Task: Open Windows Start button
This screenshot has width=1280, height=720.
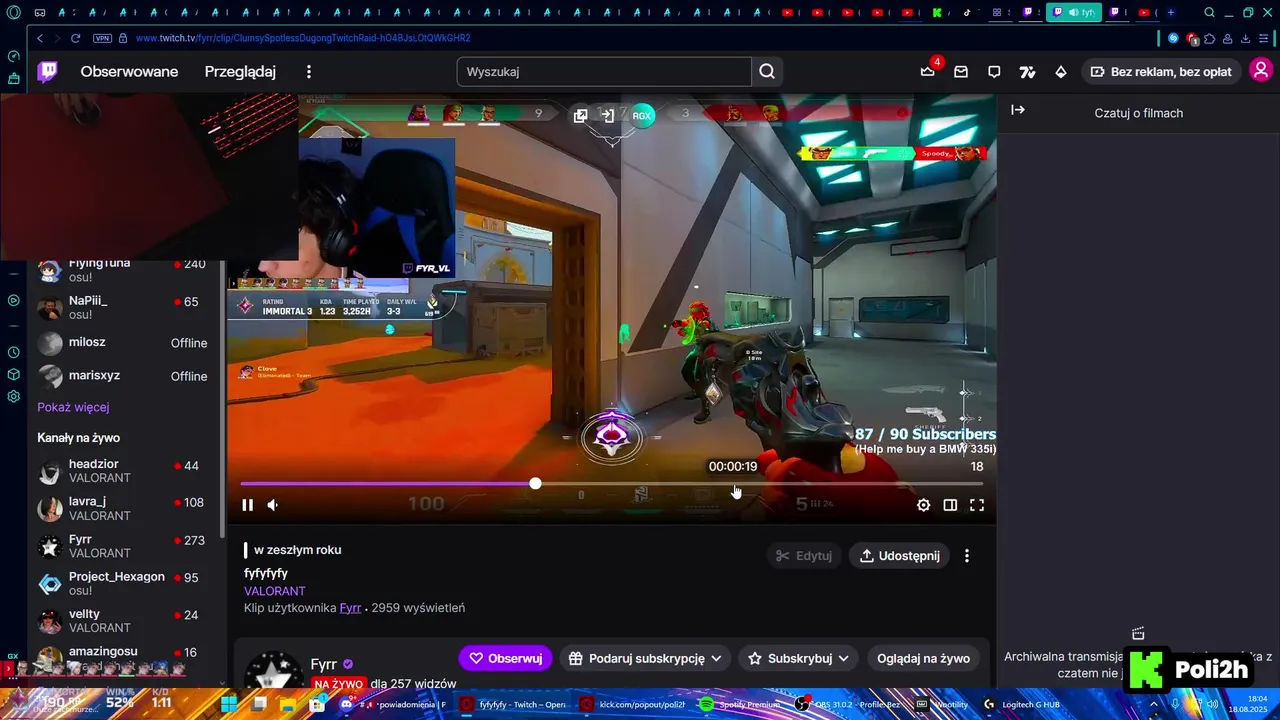Action: point(229,704)
